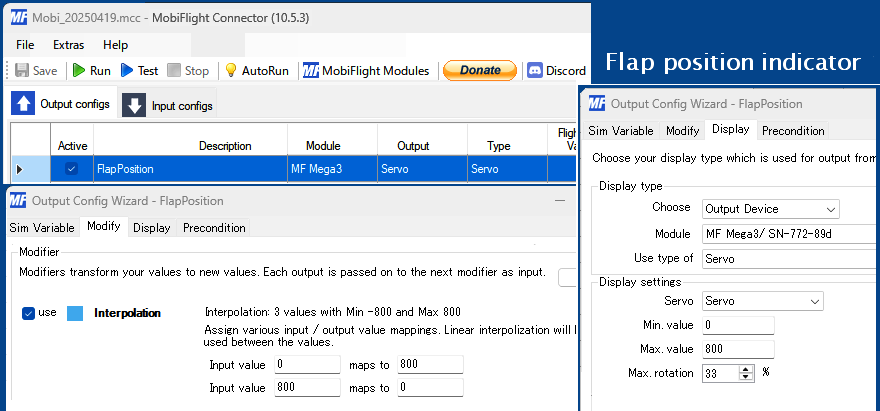Click the Servo cell in Output column
This screenshot has height=411, width=880.
tap(422, 169)
